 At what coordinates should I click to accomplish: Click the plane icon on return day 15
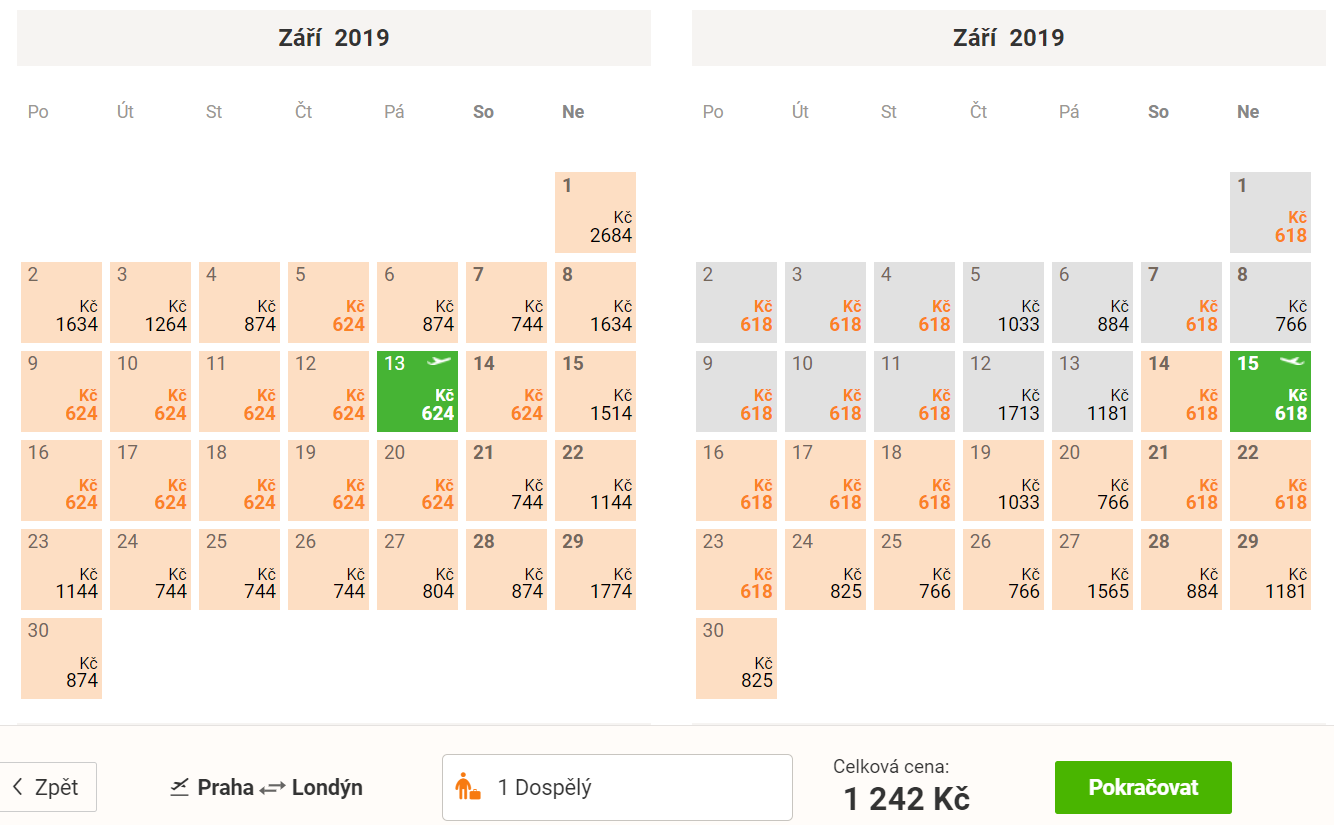tap(1292, 362)
